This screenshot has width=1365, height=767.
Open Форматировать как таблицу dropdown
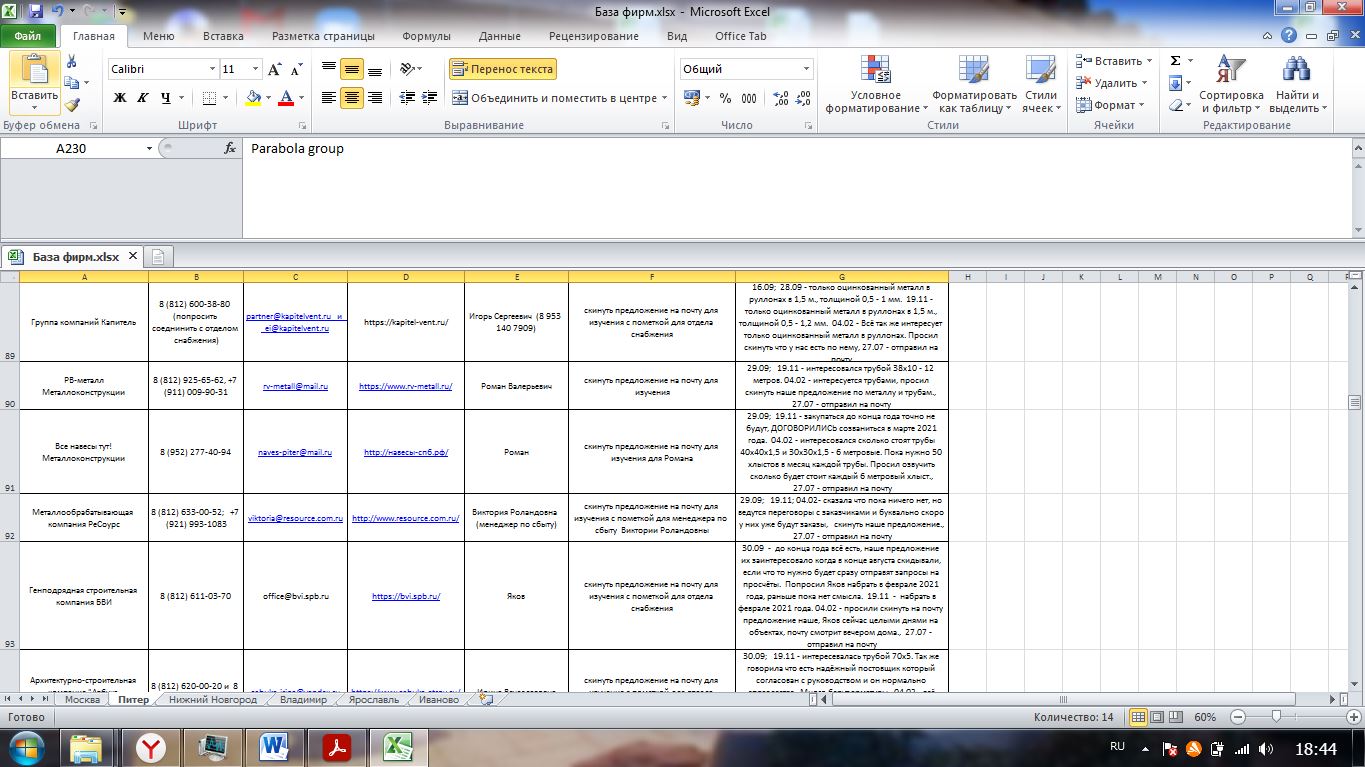tap(972, 85)
